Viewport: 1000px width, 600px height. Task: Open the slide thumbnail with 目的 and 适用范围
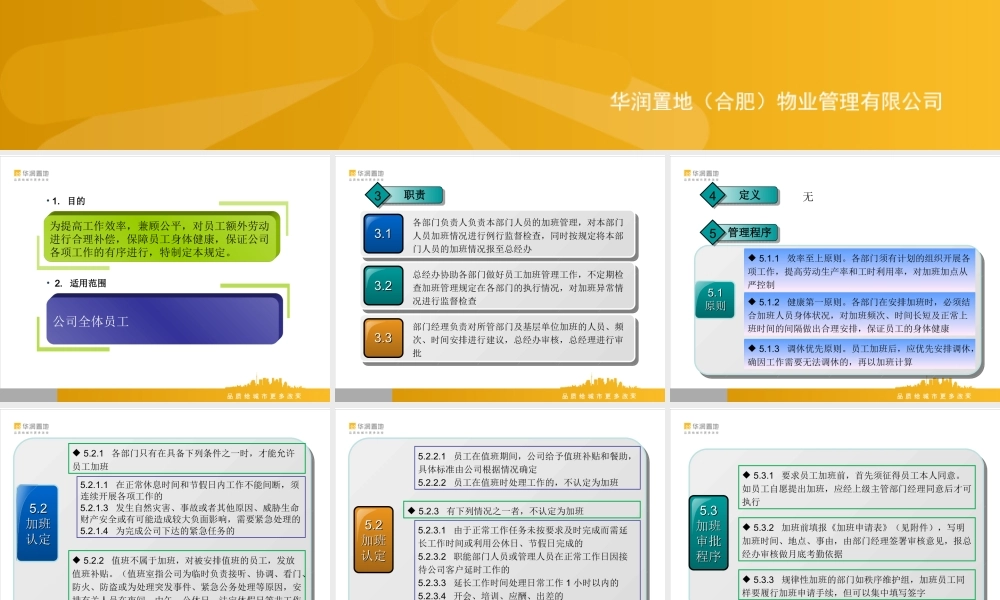[165, 279]
